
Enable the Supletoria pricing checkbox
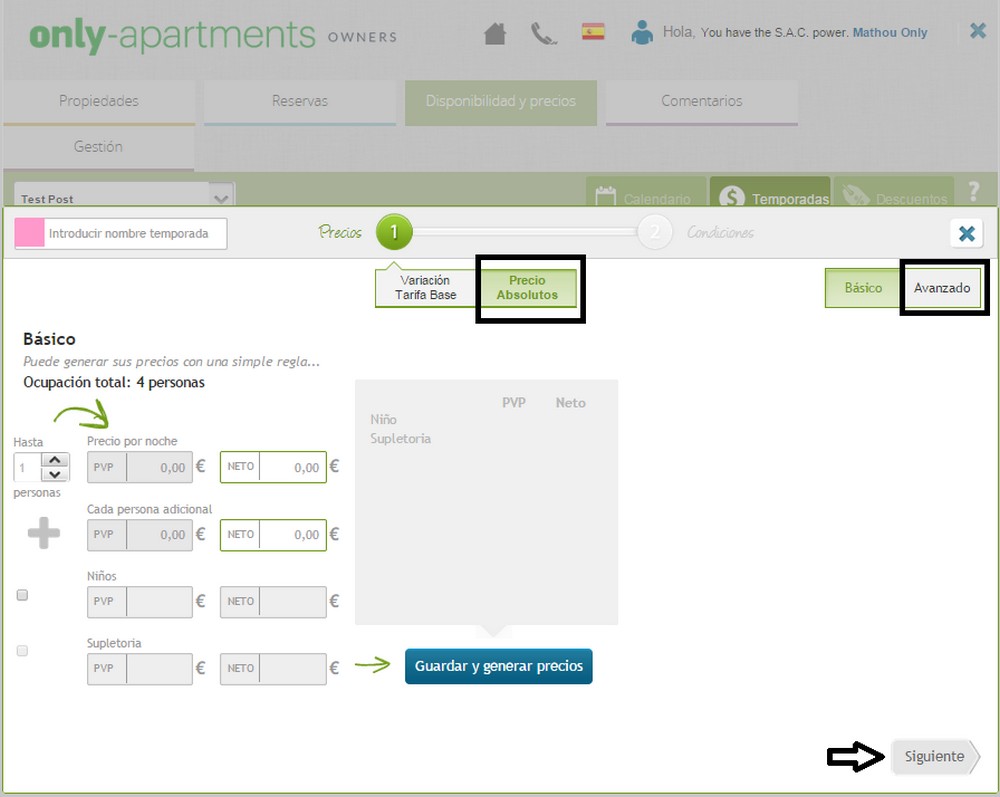[23, 651]
